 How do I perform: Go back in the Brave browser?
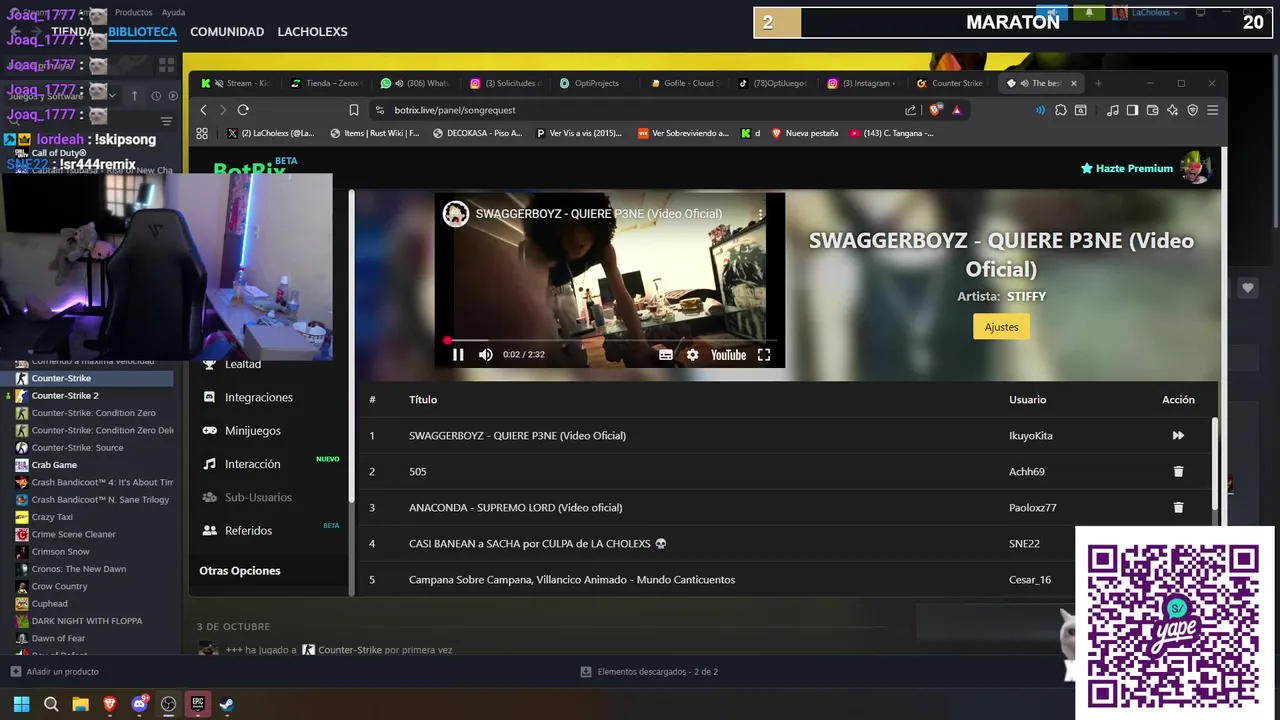click(203, 110)
